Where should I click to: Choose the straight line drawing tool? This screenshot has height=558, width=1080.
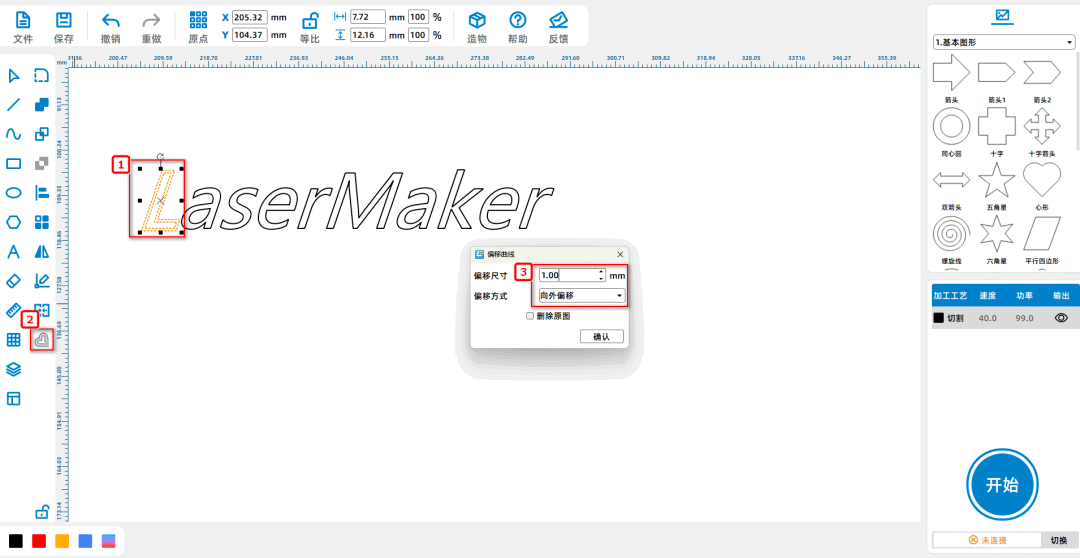coord(14,105)
